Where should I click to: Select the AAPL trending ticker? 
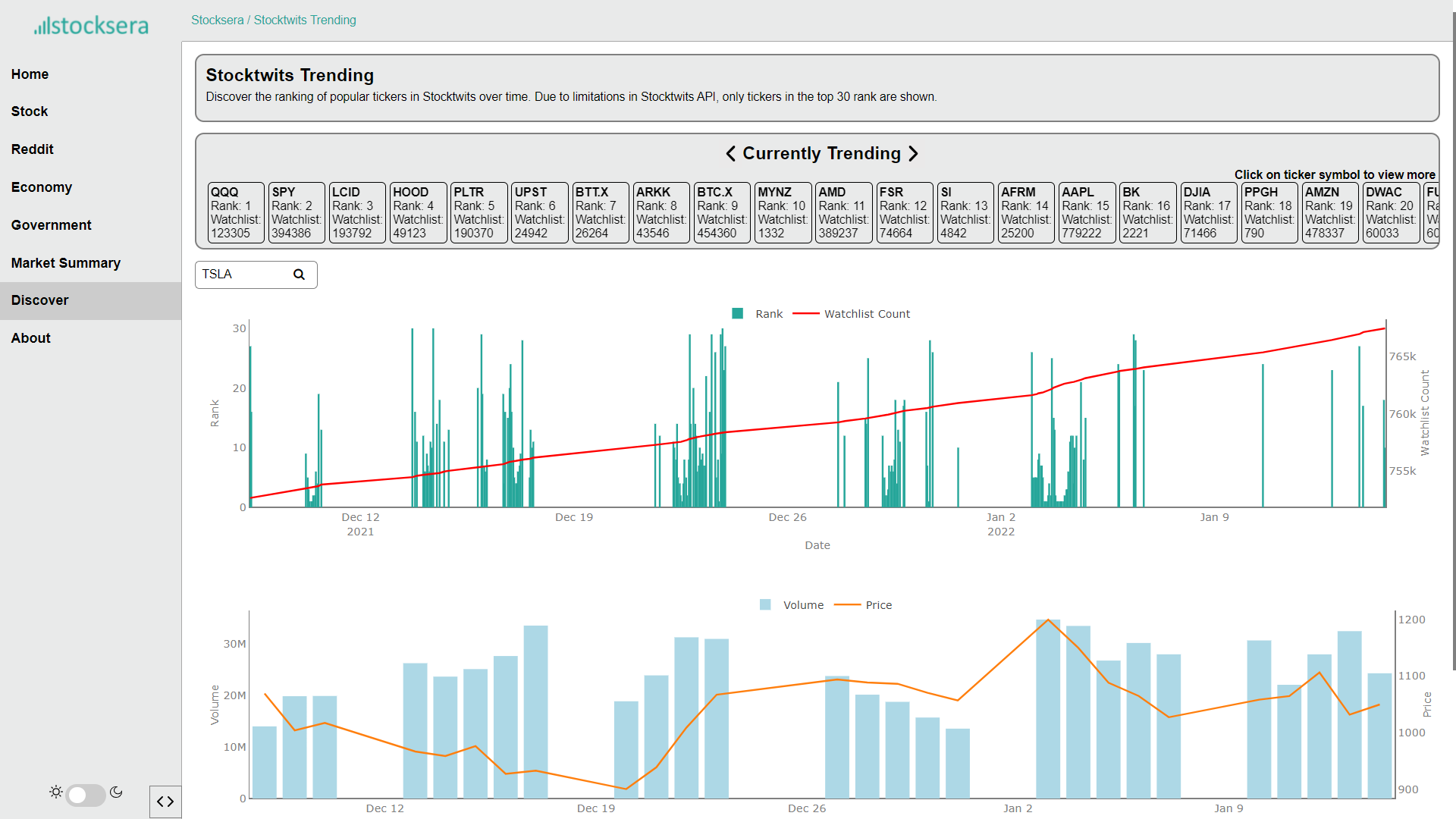point(1078,193)
